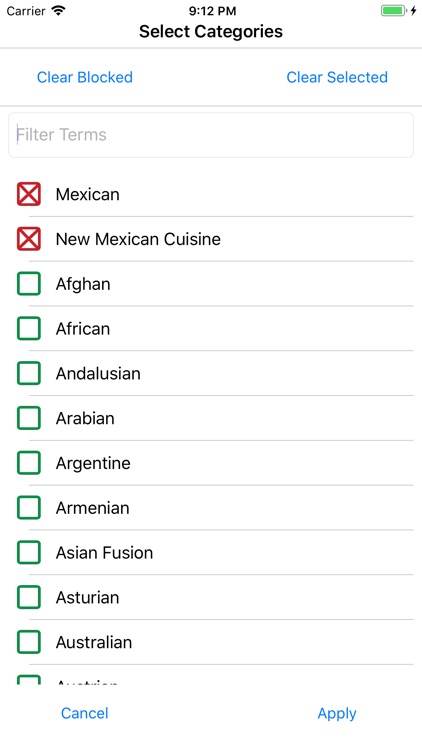Check the Asturian category box
Screen dimensions: 422x750
click(x=29, y=597)
